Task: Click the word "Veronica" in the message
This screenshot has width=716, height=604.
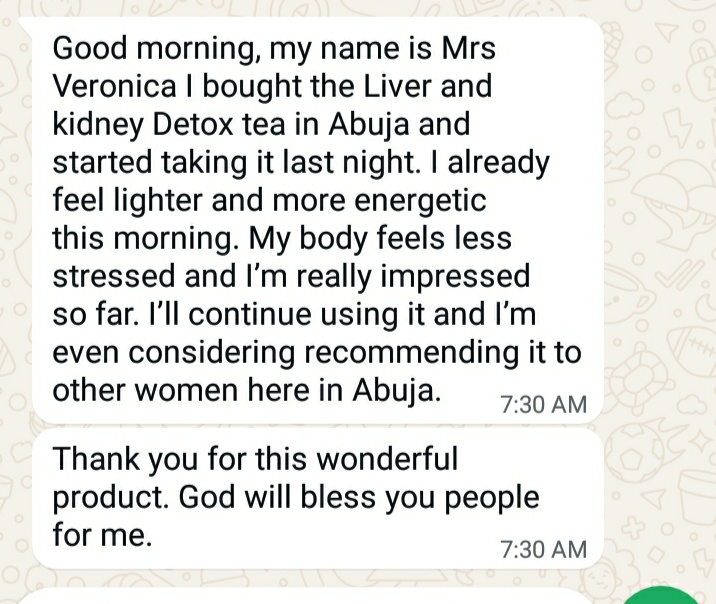Action: click(x=114, y=86)
